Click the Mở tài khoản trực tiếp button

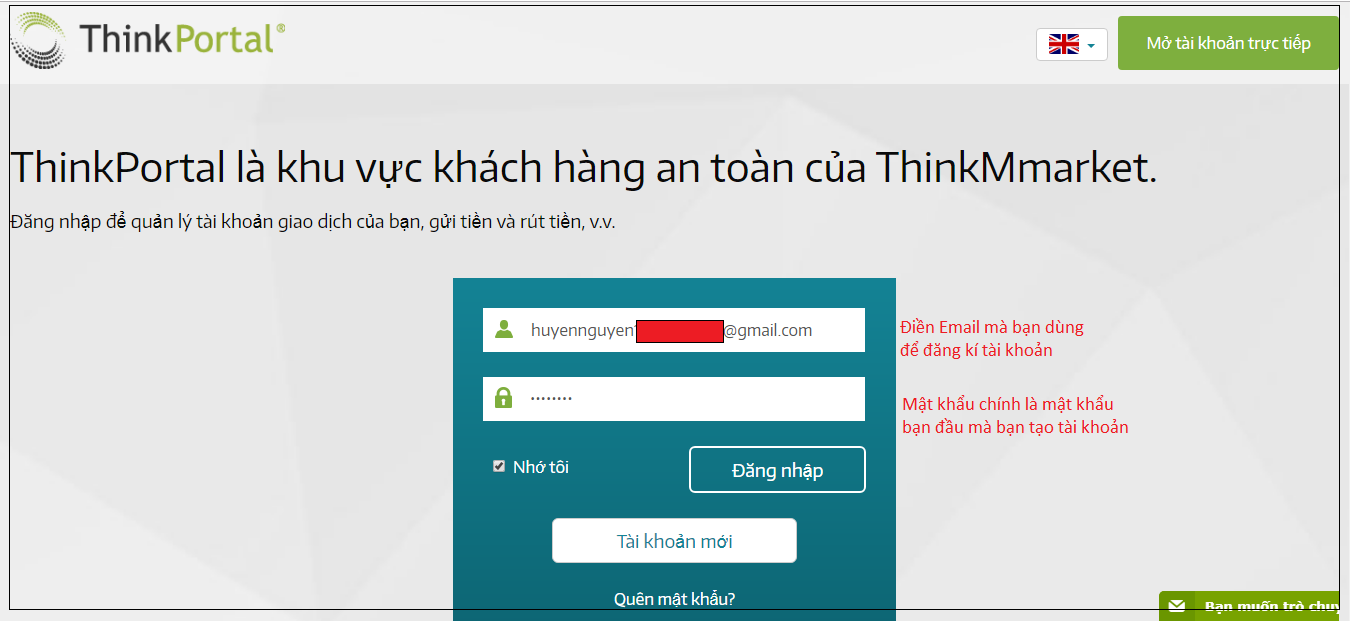pos(1228,43)
